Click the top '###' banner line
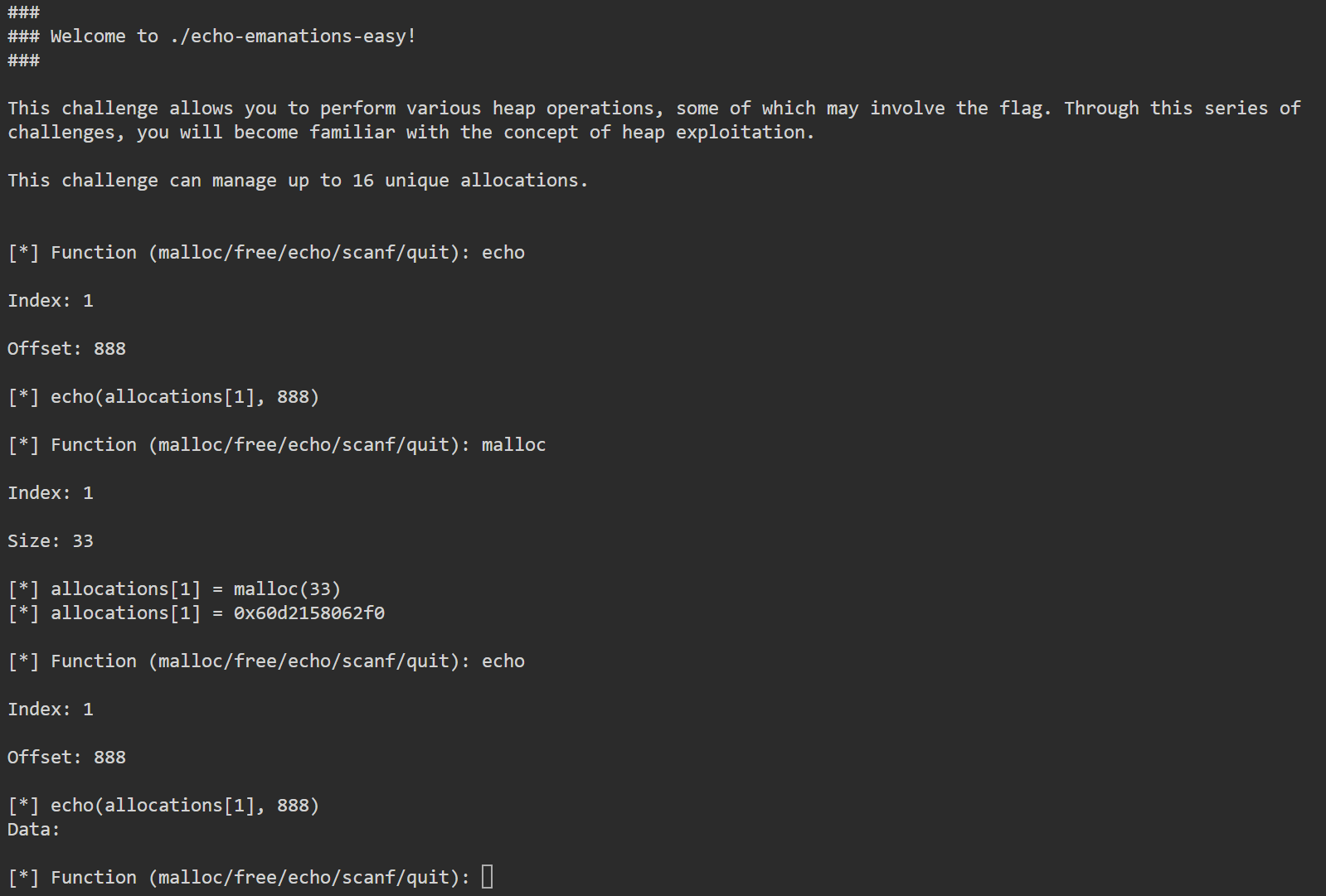This screenshot has width=1326, height=896. tap(23, 12)
